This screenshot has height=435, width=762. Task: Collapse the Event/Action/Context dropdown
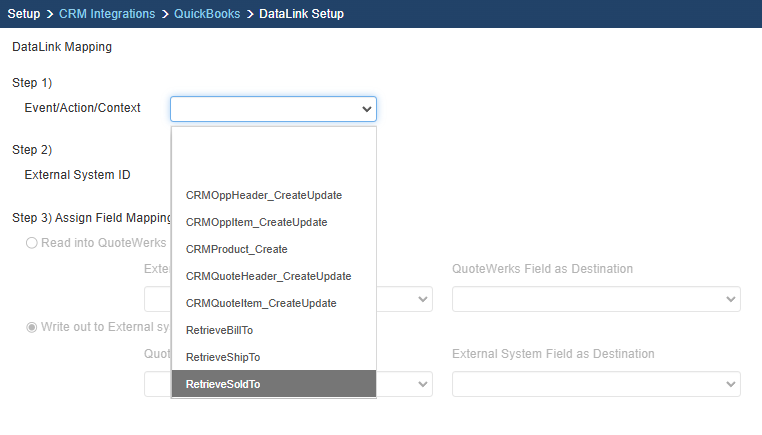[273, 108]
